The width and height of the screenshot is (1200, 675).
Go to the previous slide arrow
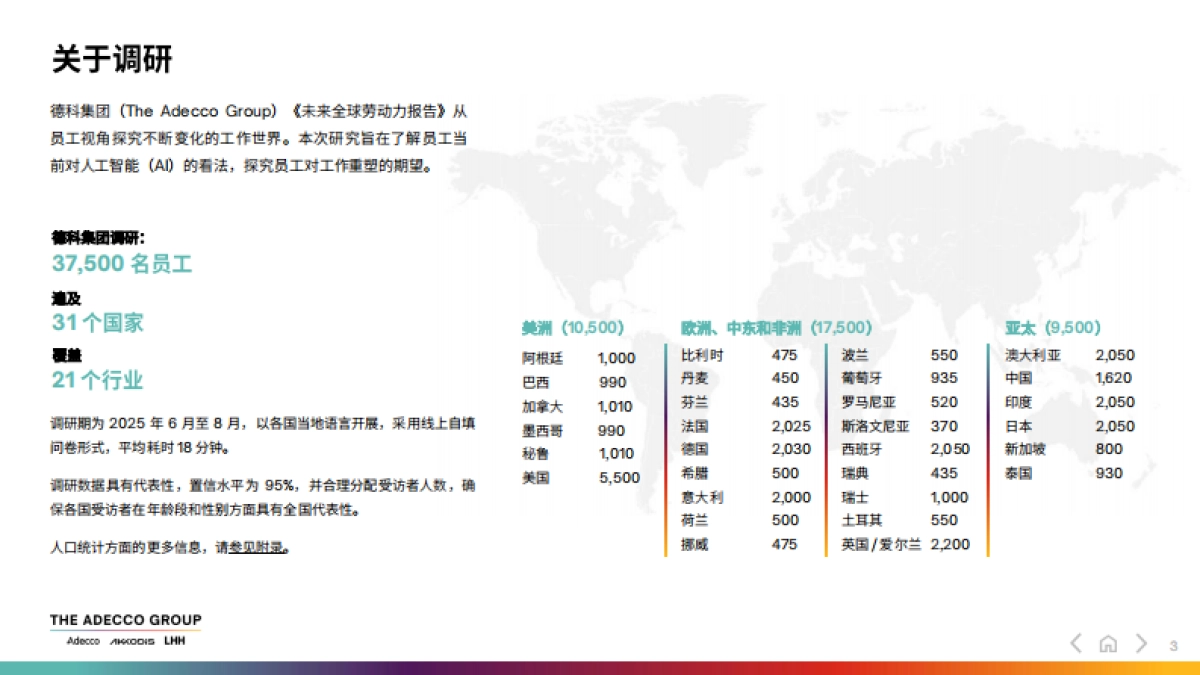1077,644
